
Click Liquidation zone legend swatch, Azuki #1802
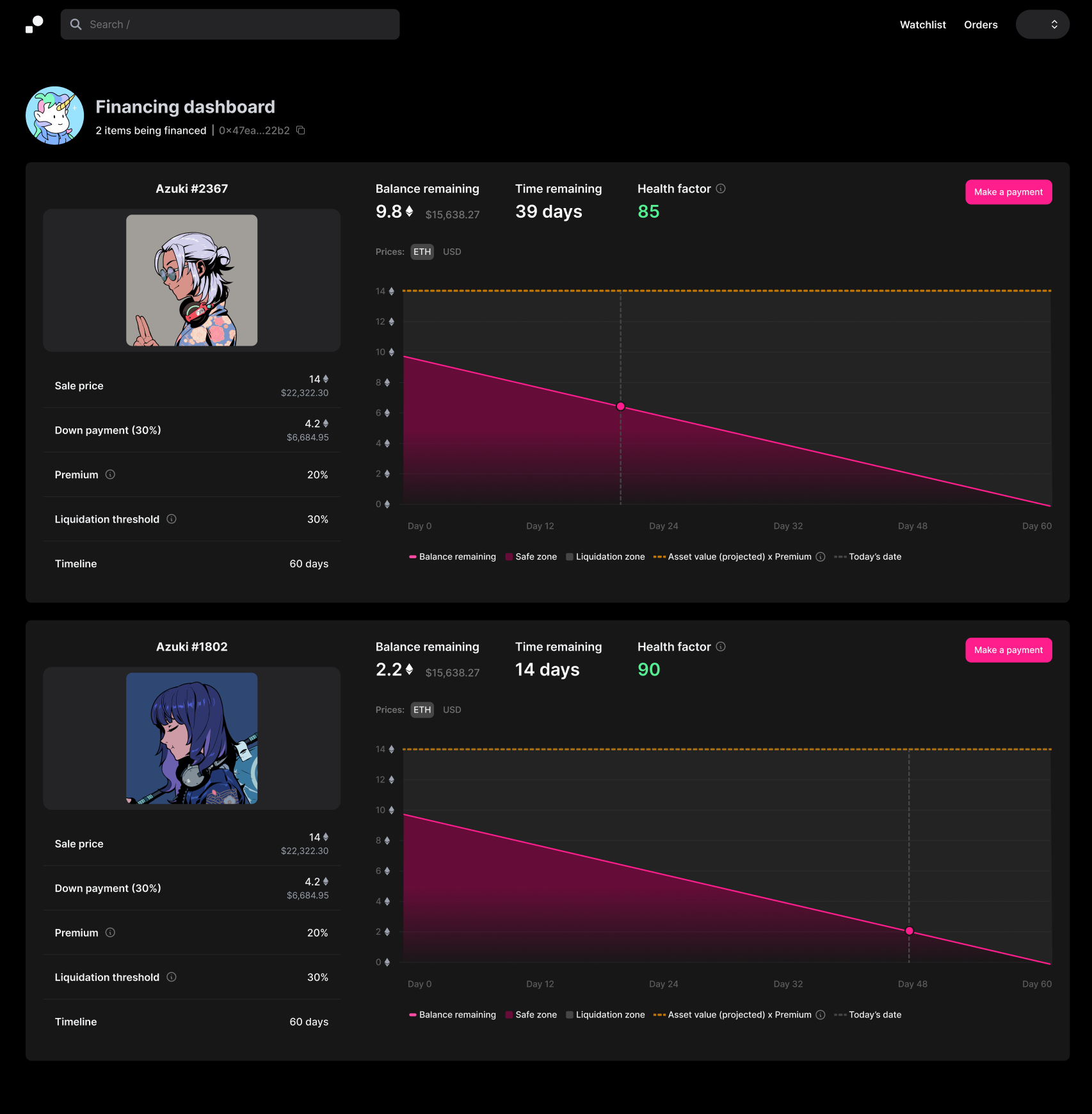(570, 1015)
